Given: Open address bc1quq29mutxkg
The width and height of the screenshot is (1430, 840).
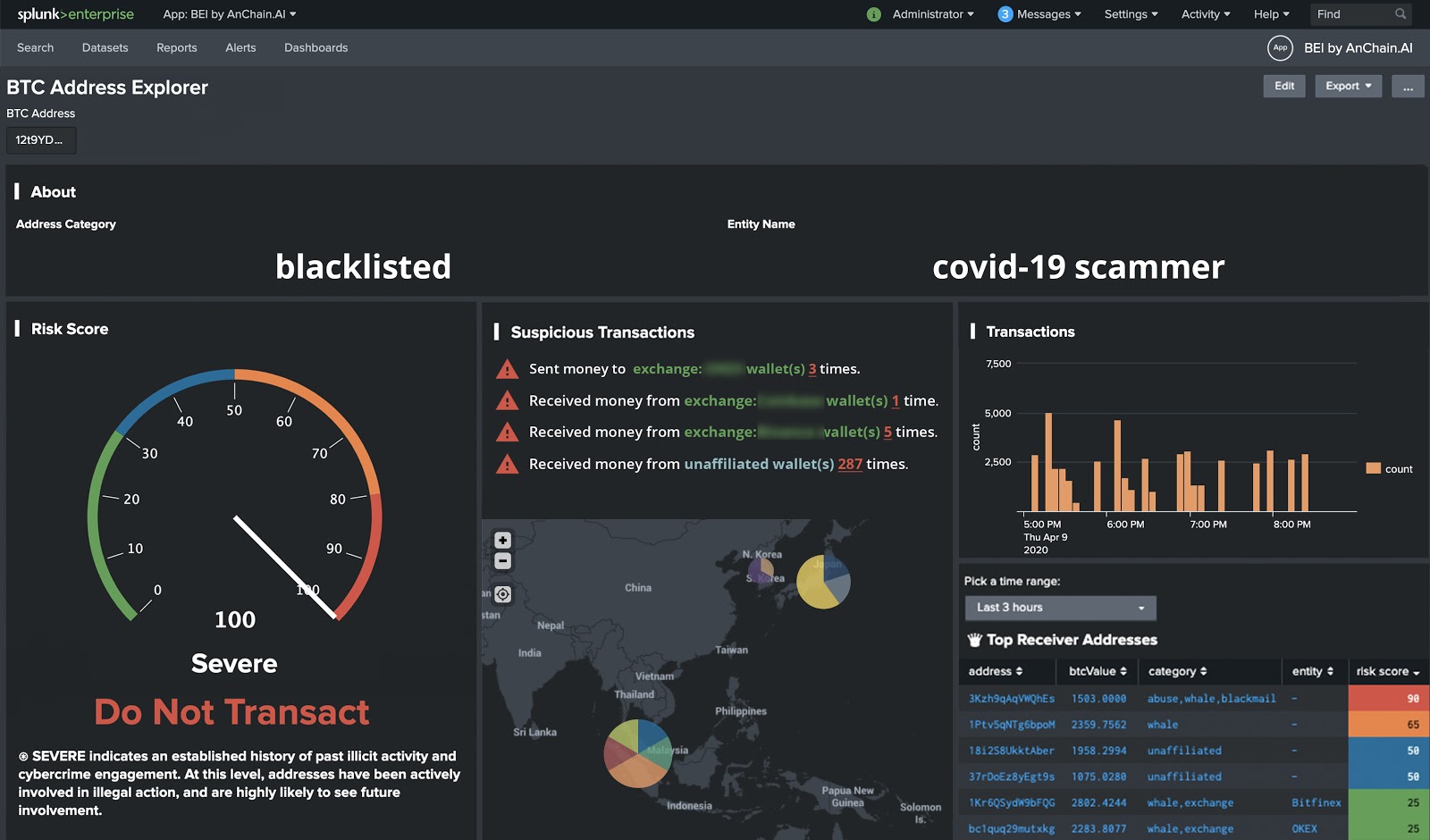Looking at the screenshot, I should click(1012, 828).
